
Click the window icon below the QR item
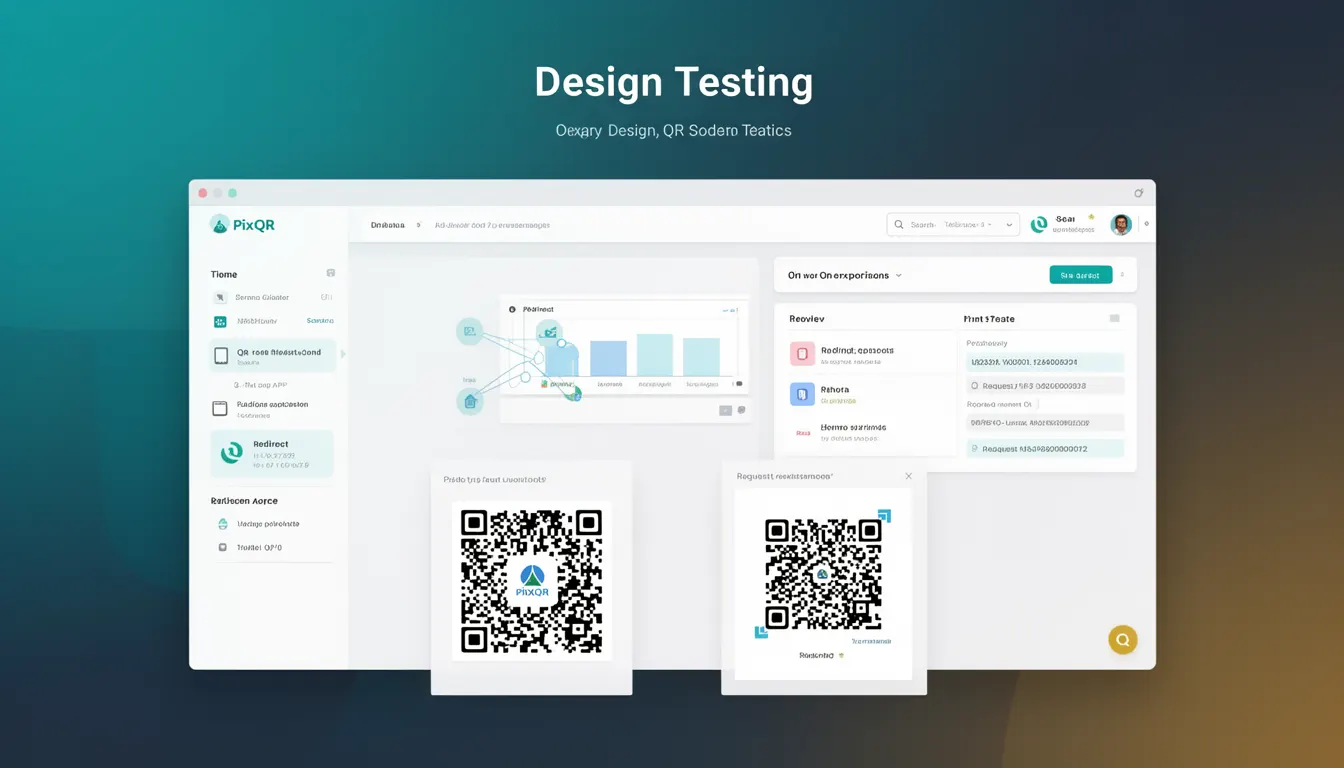point(220,408)
